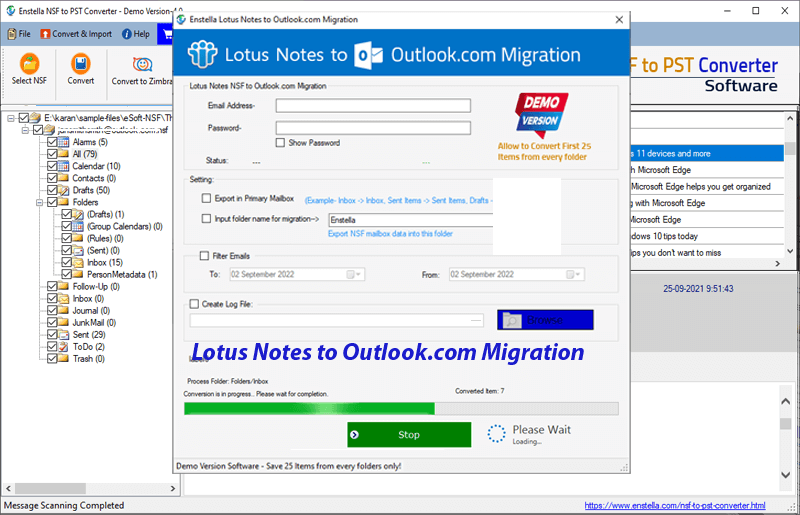
Task: Click the Inbox (0) folder icon
Action: click(x=63, y=298)
